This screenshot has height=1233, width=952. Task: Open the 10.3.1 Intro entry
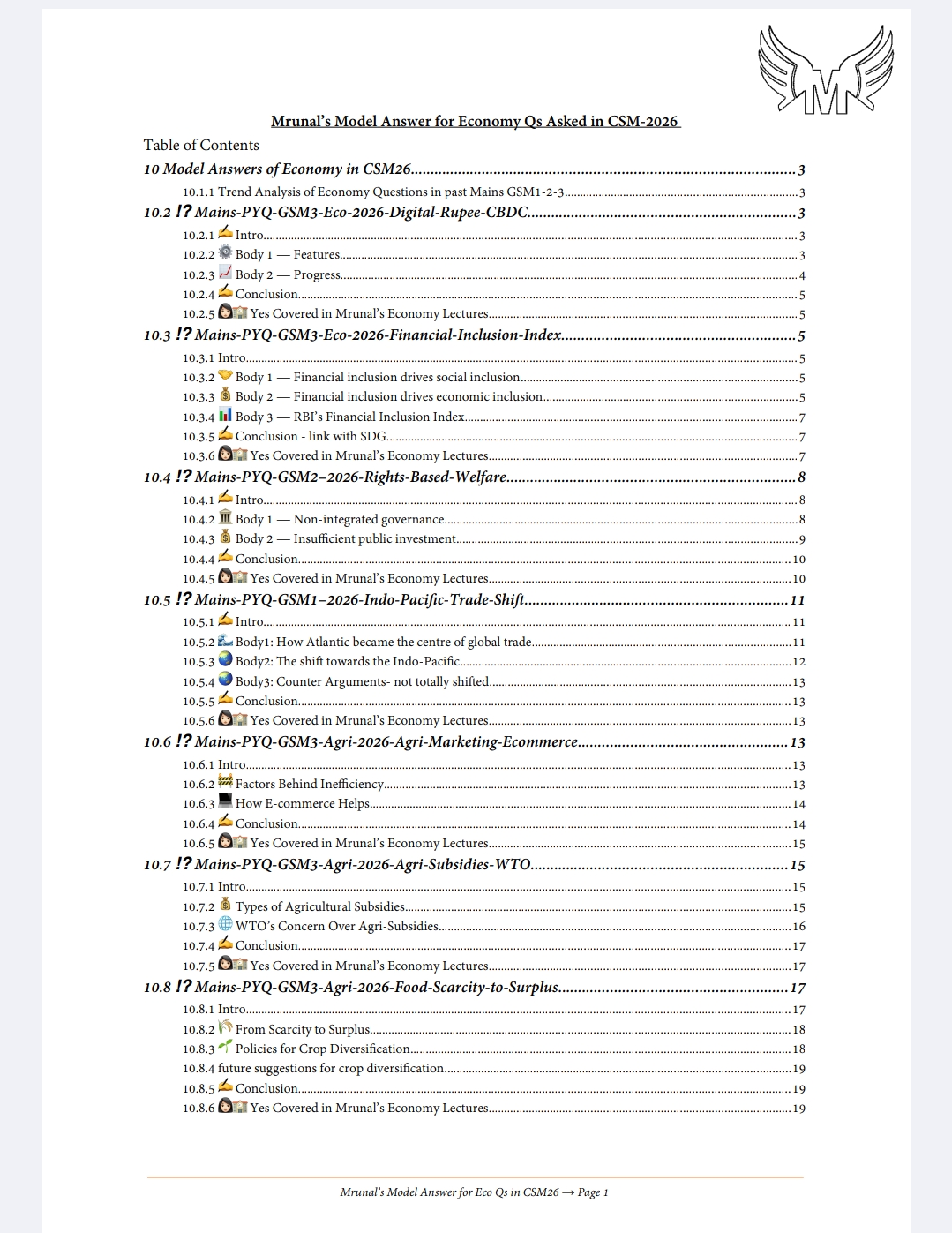(494, 358)
